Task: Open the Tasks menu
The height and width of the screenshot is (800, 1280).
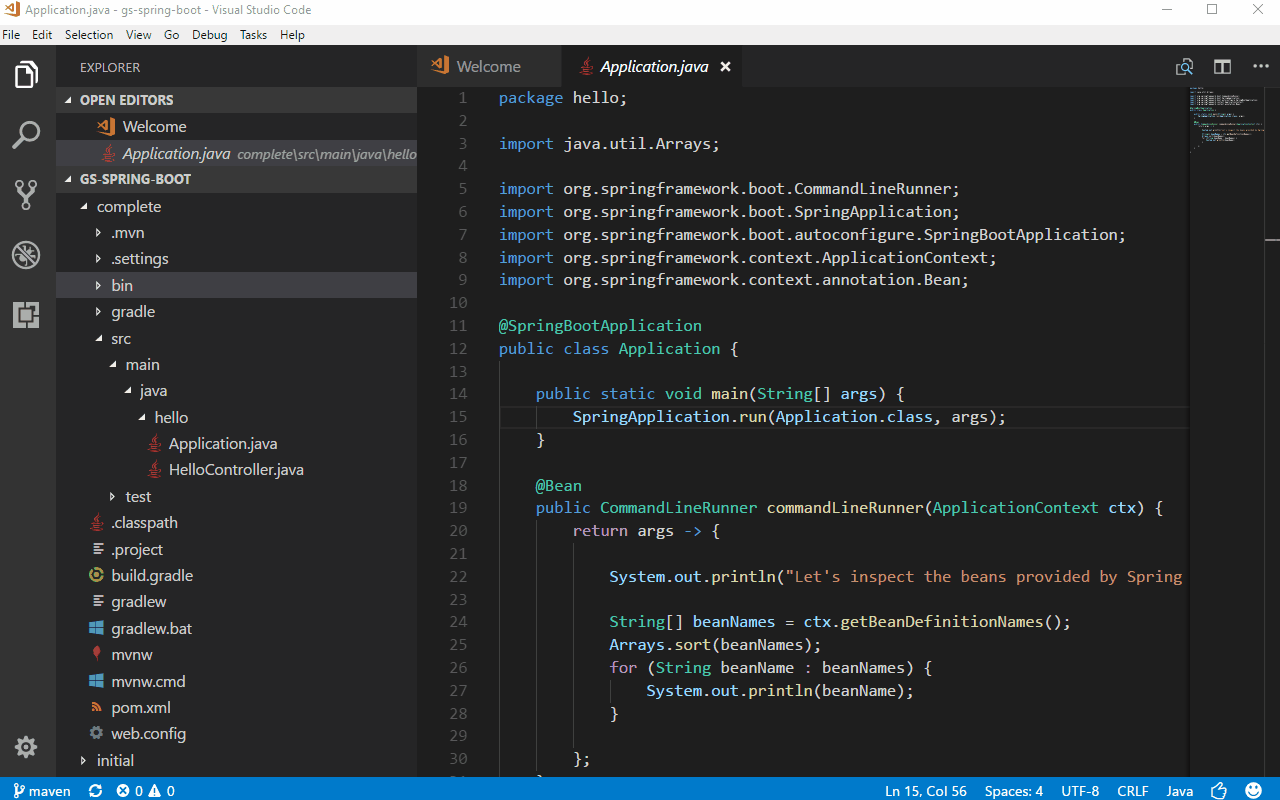Action: click(x=252, y=34)
